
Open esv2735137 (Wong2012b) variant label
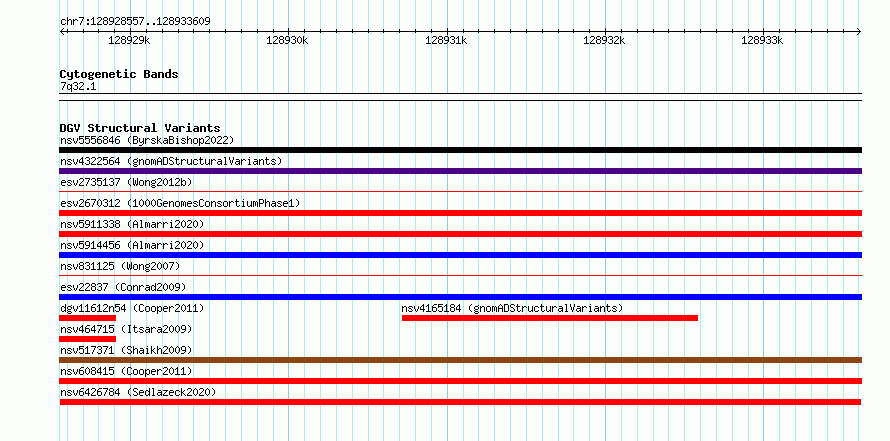pos(126,182)
